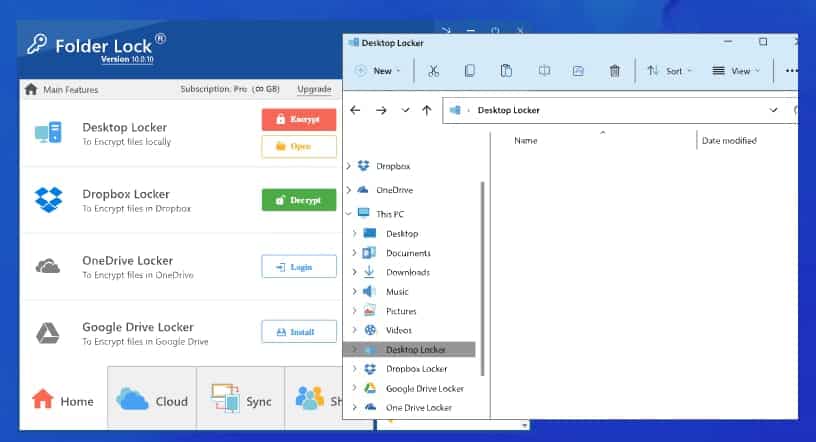Click the Cut scissors icon

pyautogui.click(x=434, y=71)
